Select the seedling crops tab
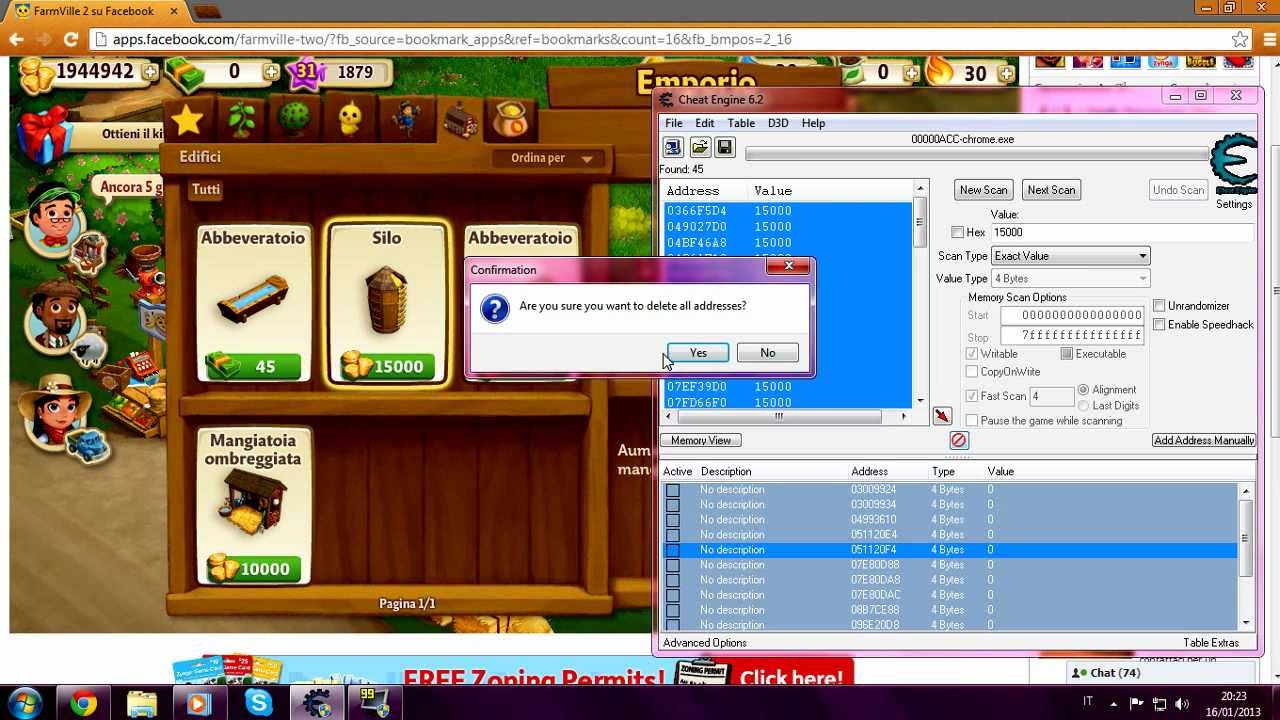Viewport: 1280px width, 720px height. tap(241, 120)
